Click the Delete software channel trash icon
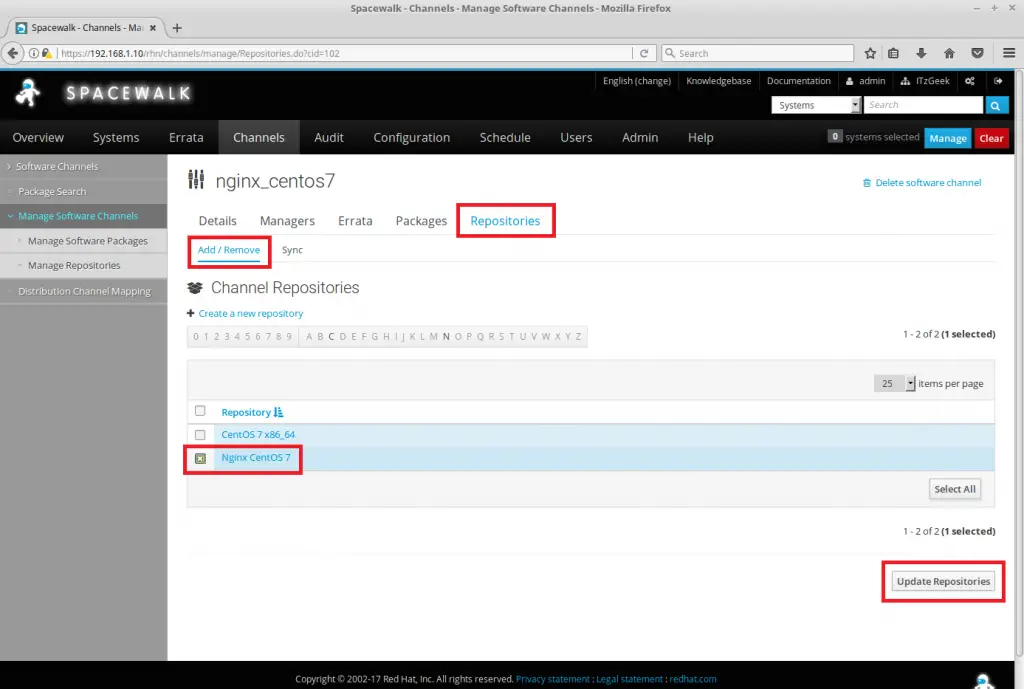1024x689 pixels. tap(867, 183)
